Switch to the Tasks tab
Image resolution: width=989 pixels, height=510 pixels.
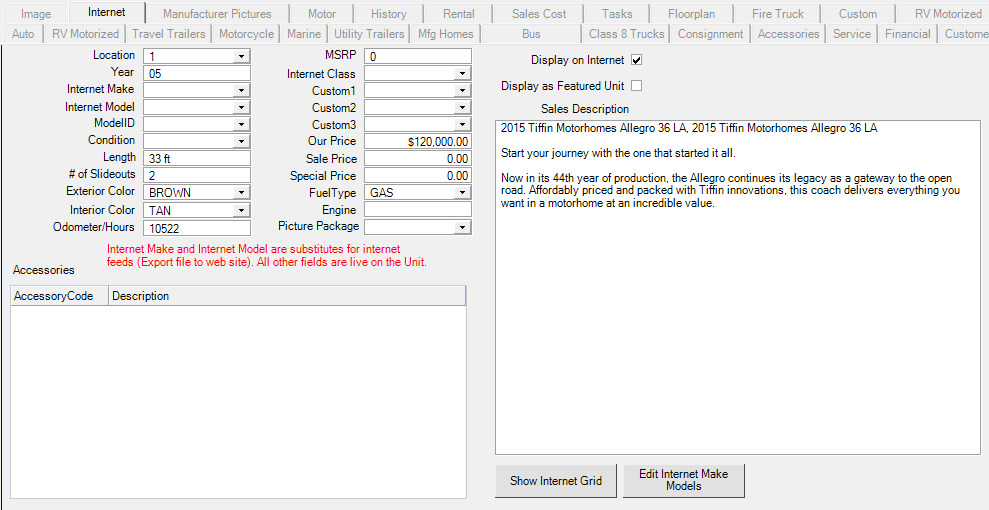pos(617,14)
